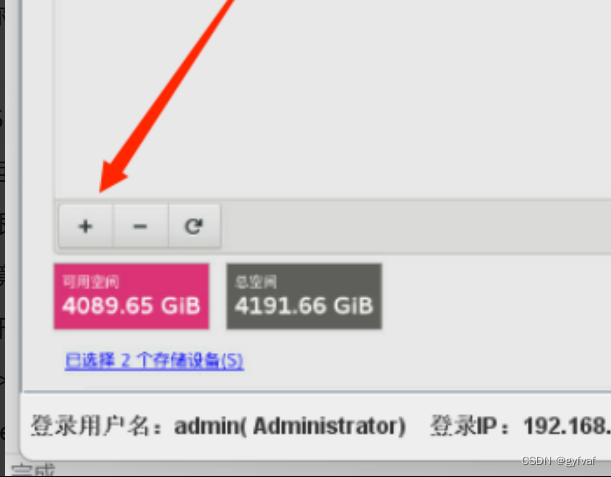Screen dimensions: 611x477
Task: Click the 登录用户名 label in status bar
Action: 91,426
